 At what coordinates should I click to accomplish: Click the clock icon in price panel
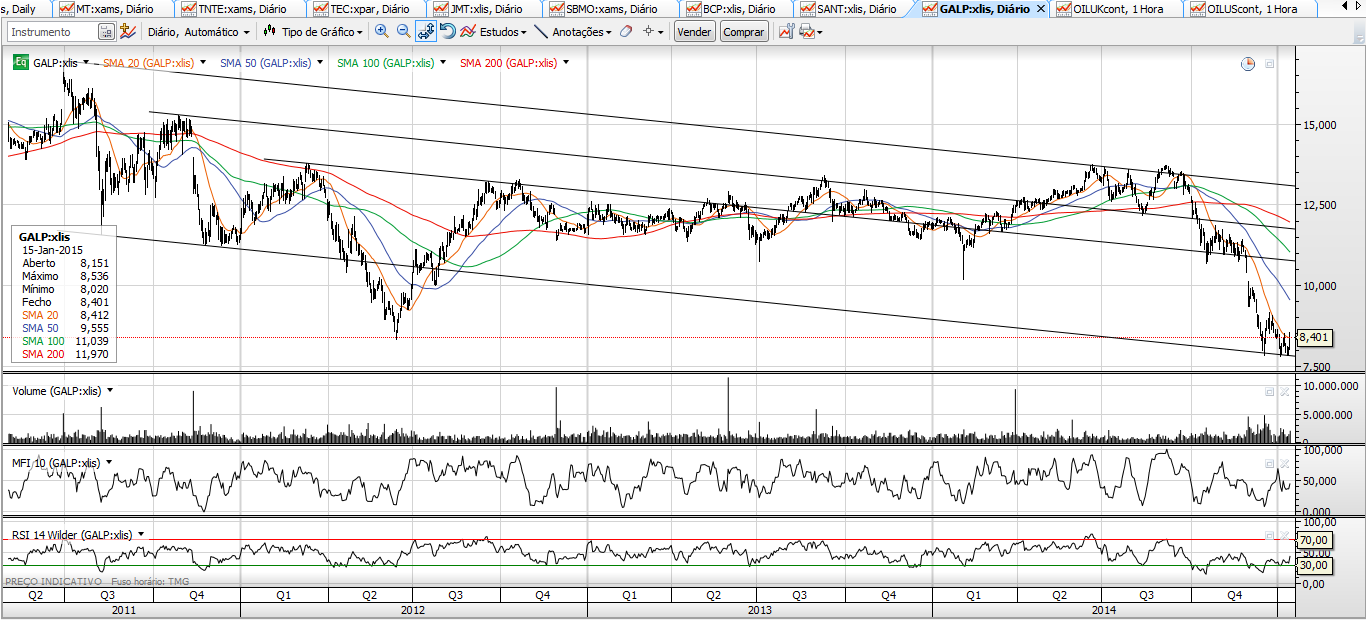coord(1248,64)
